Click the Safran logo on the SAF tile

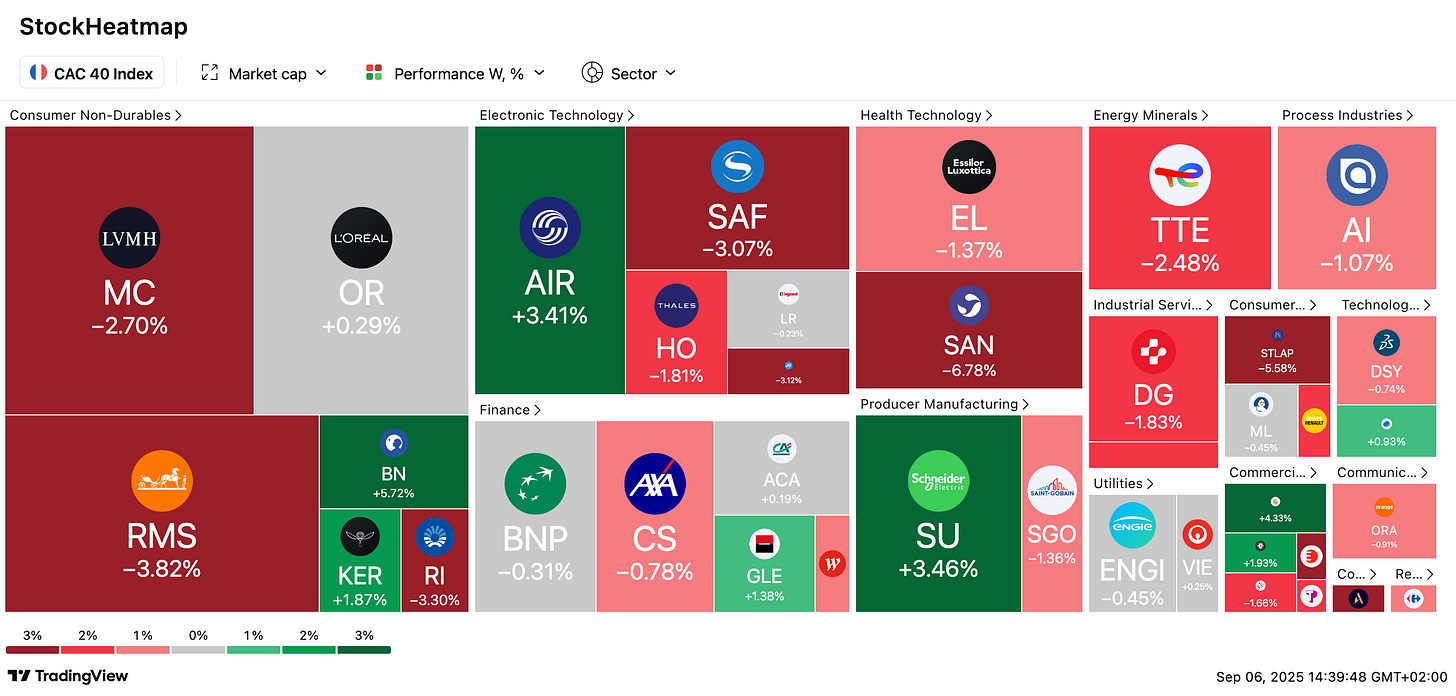pyautogui.click(x=737, y=167)
